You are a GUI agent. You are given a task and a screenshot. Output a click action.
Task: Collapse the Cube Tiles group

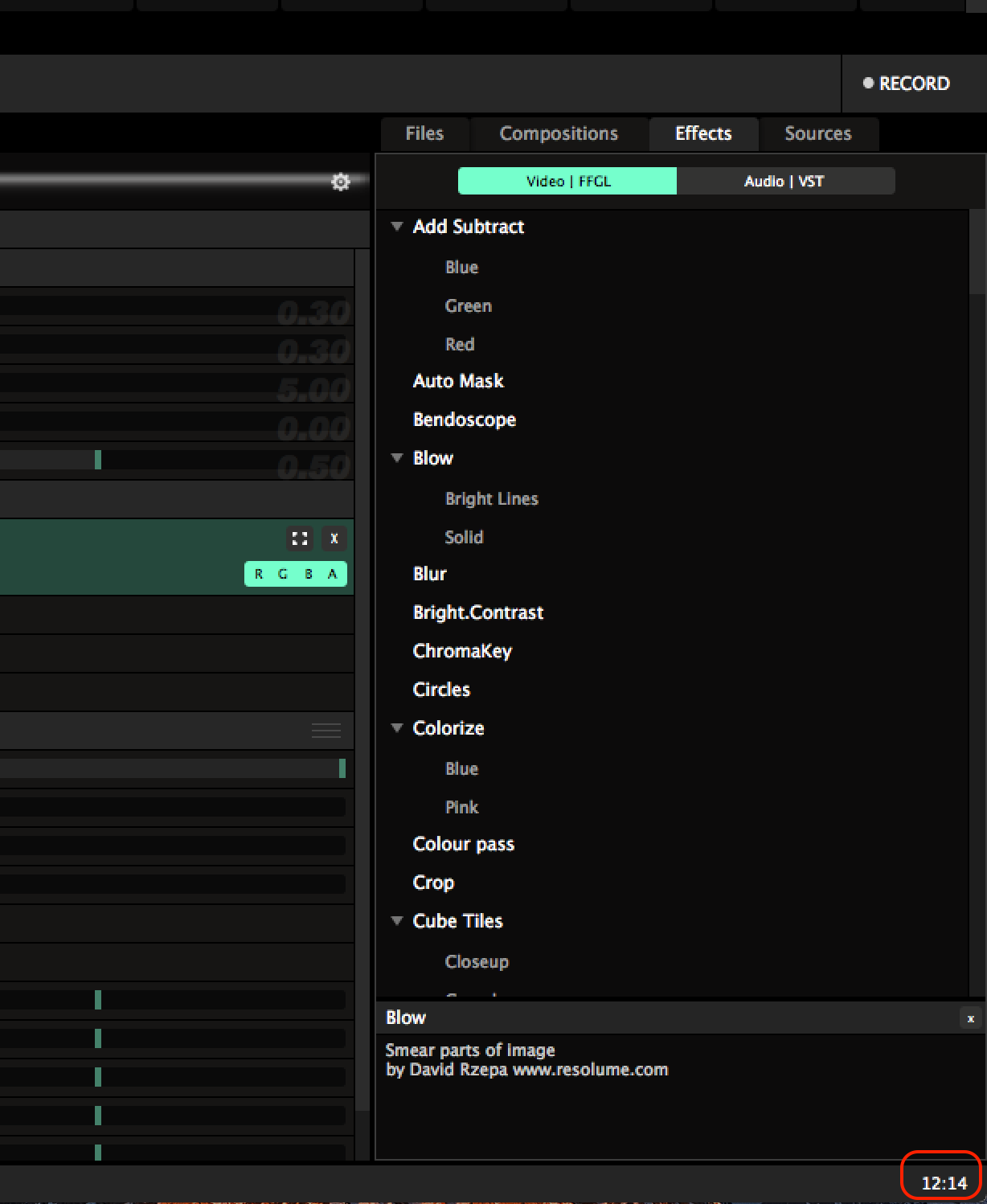[x=397, y=921]
